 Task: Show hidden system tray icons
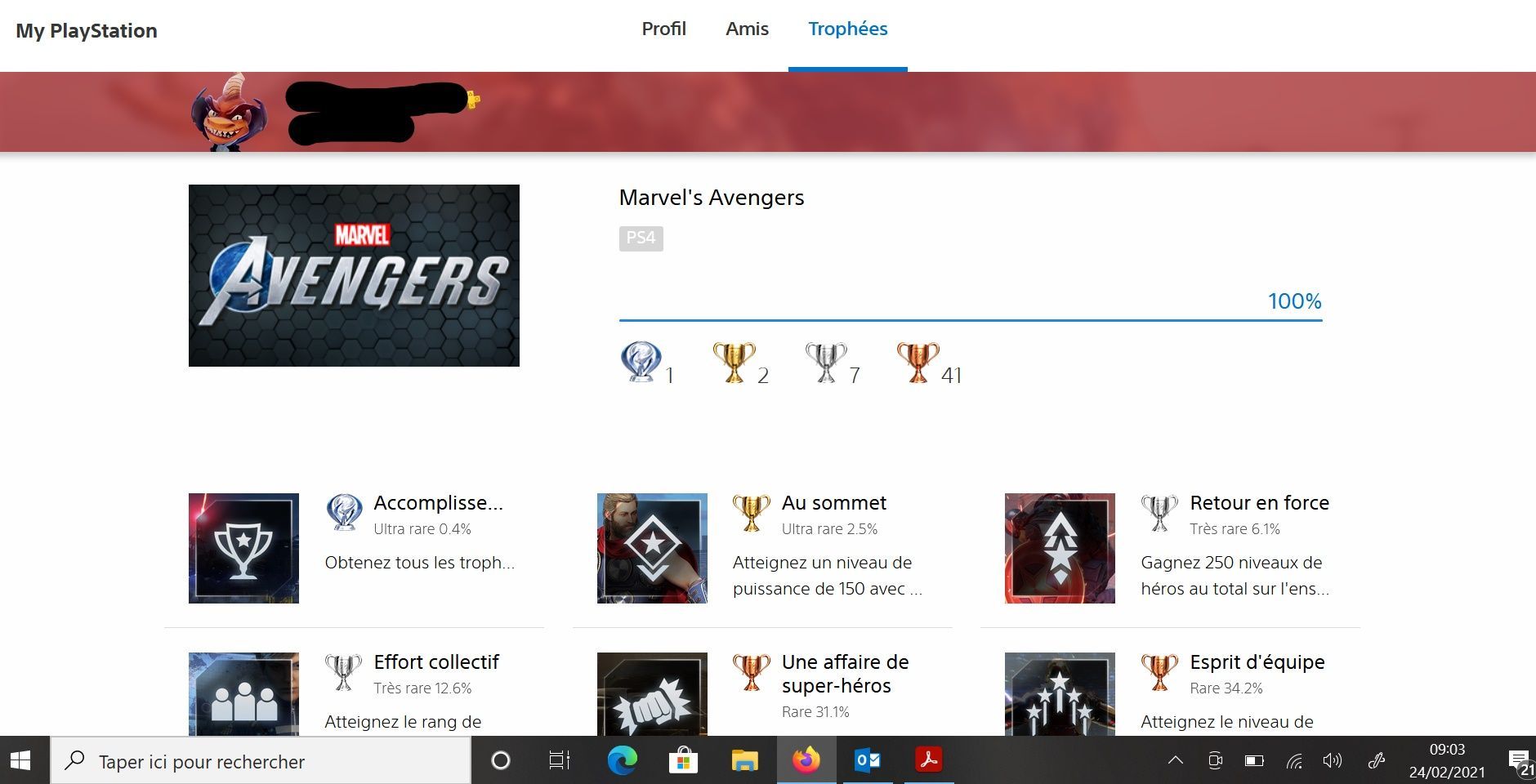(1176, 760)
